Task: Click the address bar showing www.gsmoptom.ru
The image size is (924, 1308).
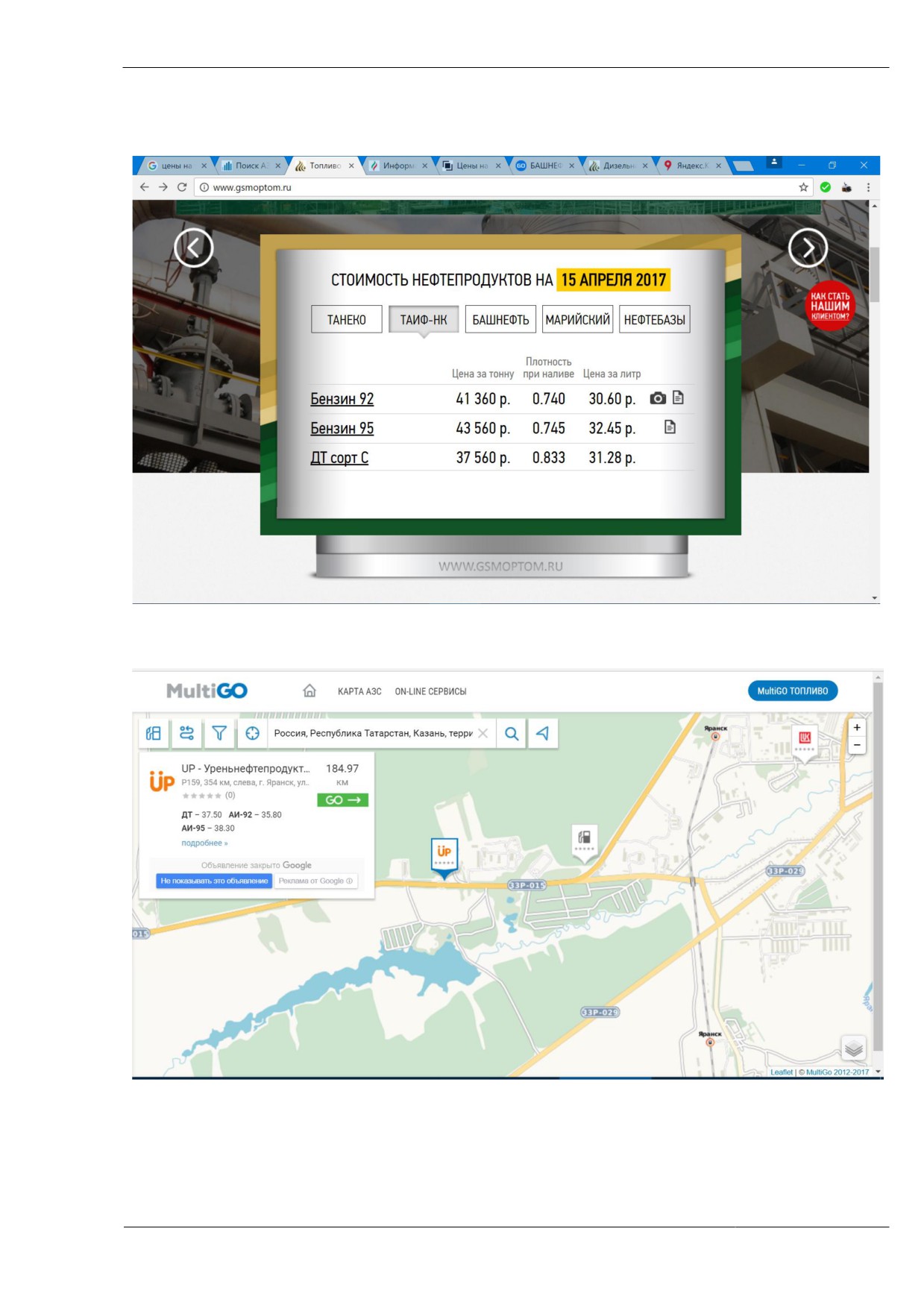Action: point(494,187)
